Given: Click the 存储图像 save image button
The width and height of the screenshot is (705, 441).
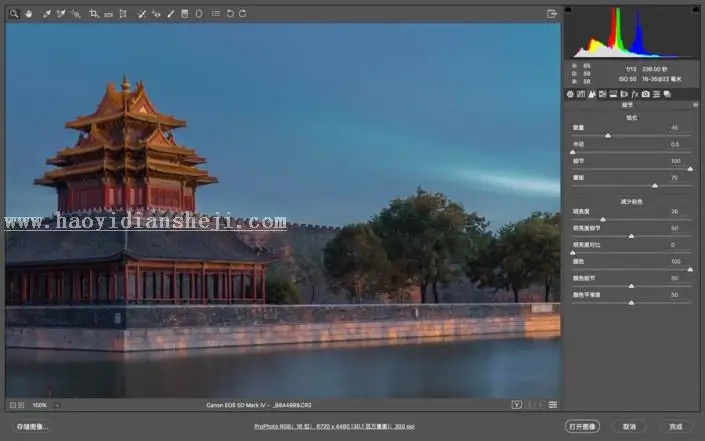Looking at the screenshot, I should pos(32,427).
